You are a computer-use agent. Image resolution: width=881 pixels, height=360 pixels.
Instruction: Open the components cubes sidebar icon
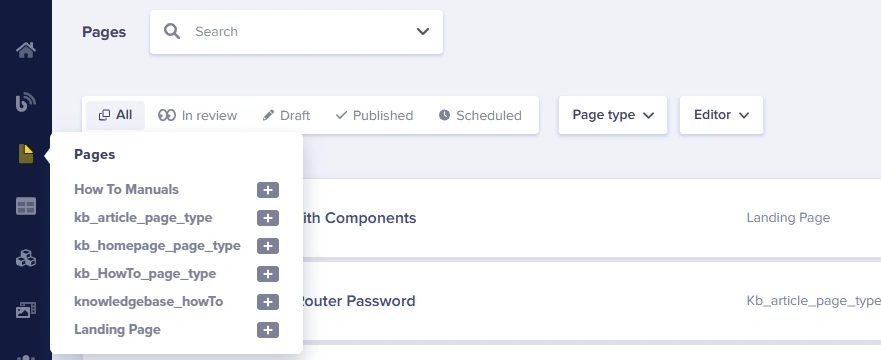26,258
